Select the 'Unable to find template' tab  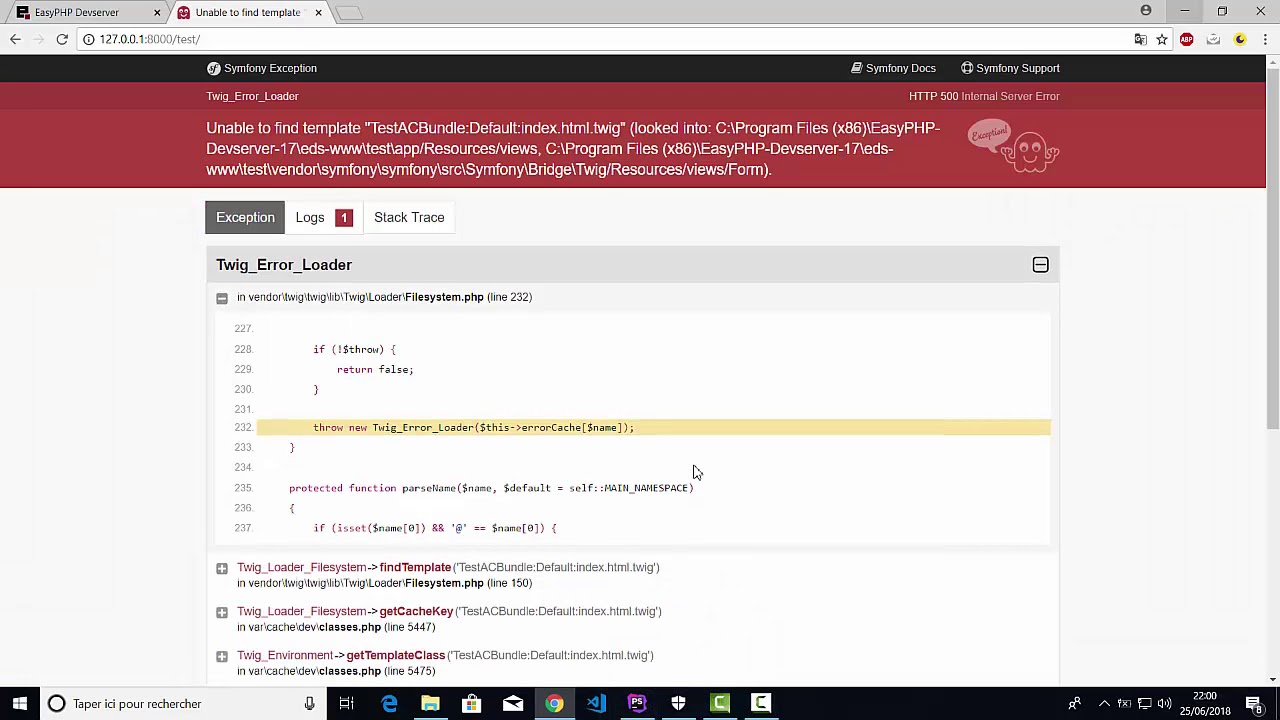click(248, 12)
